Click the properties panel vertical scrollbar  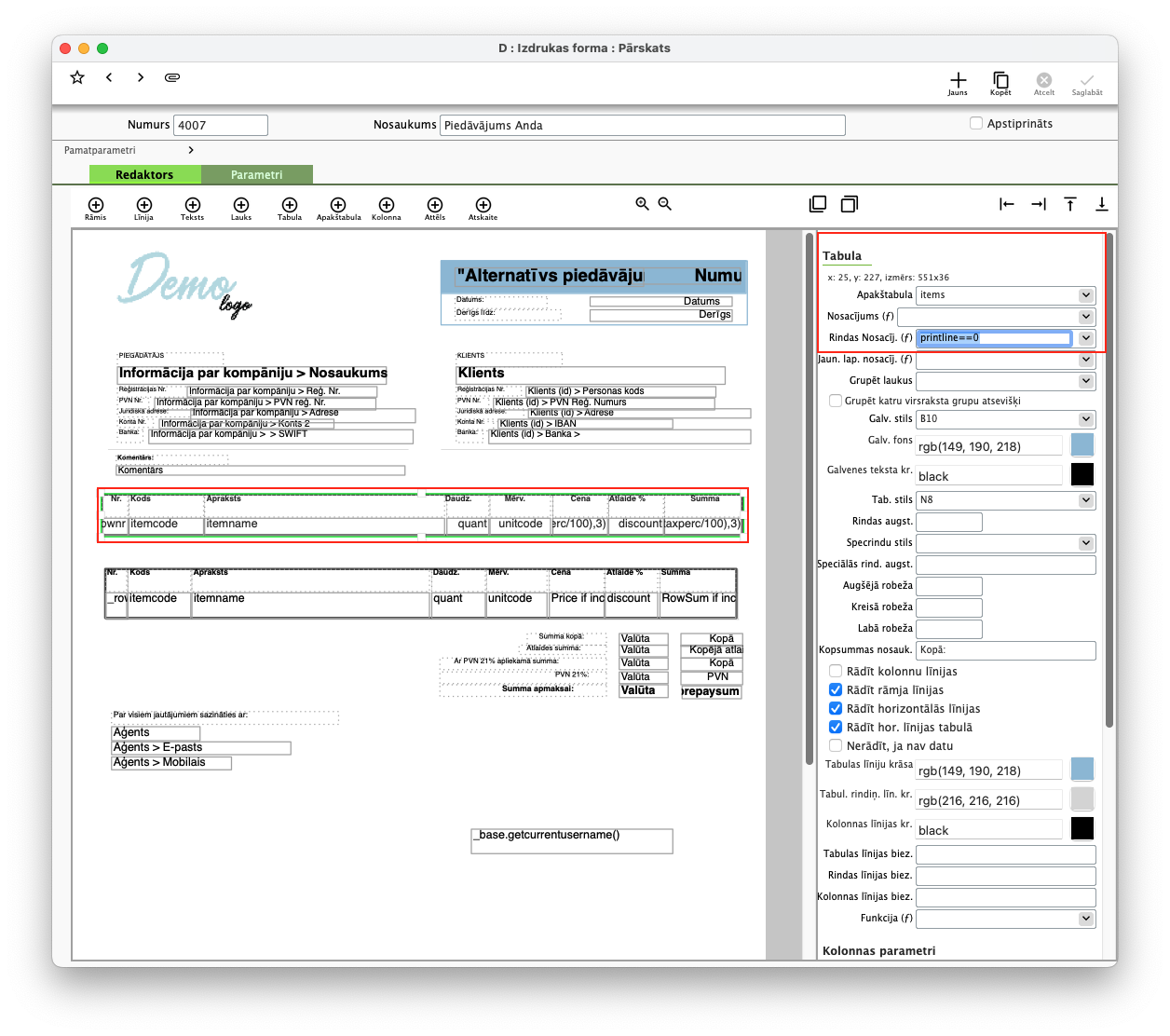pos(1109,480)
